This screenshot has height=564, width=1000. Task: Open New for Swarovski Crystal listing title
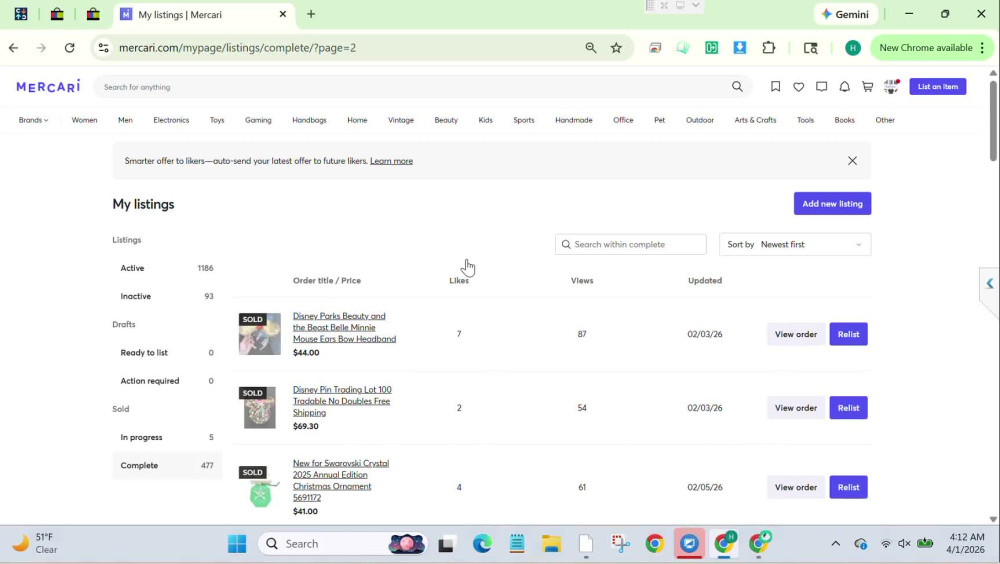341,480
